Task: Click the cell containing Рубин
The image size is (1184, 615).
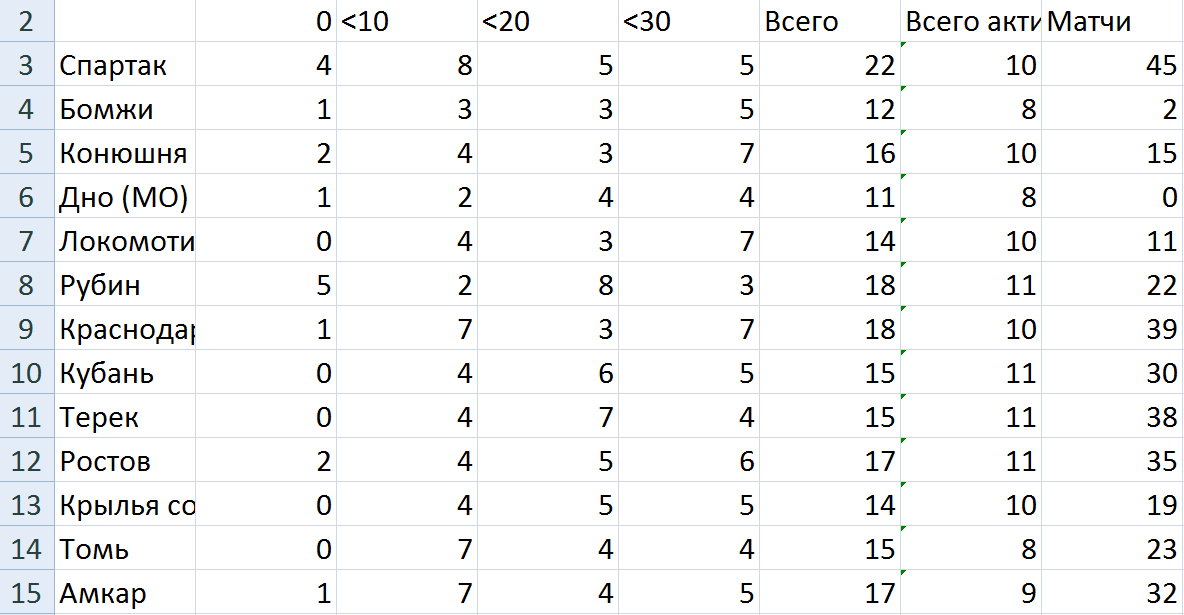Action: (125, 286)
